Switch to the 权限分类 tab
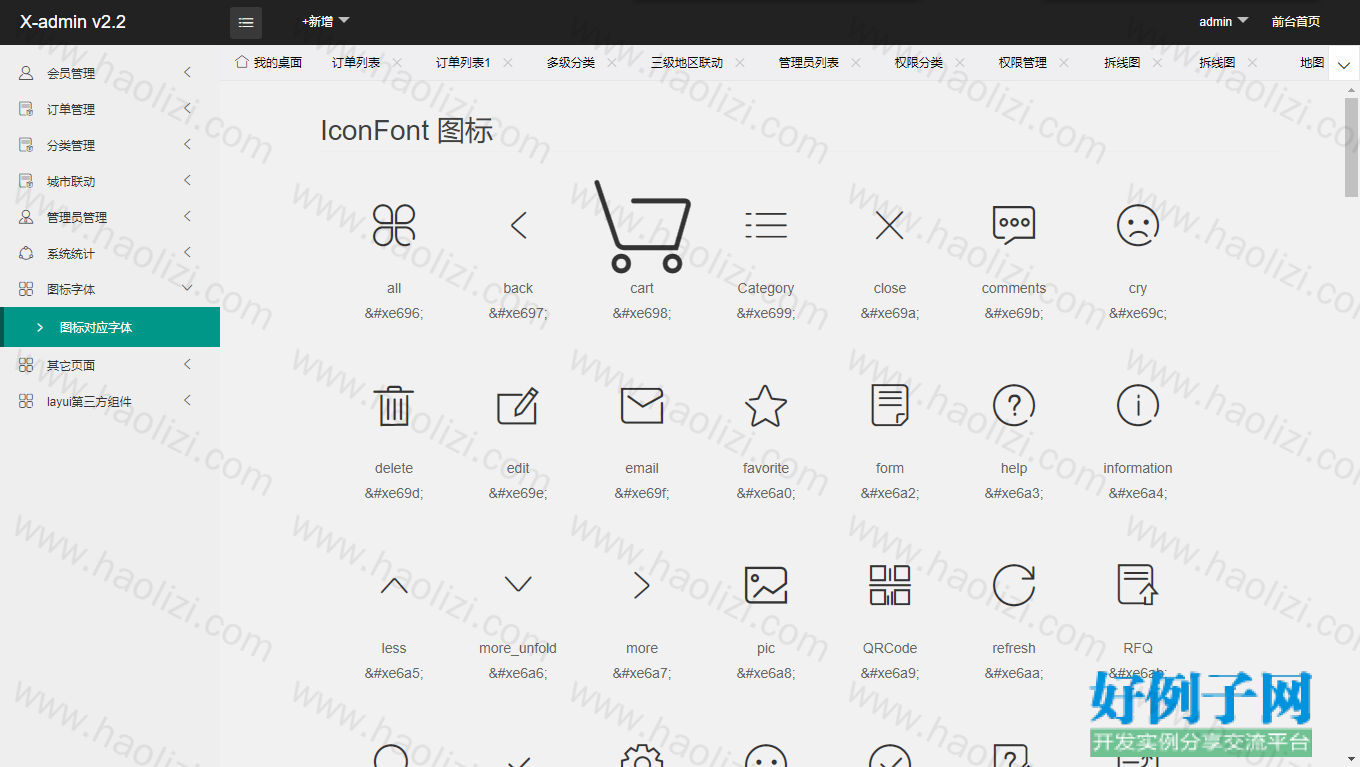This screenshot has height=767, width=1360. pos(919,62)
